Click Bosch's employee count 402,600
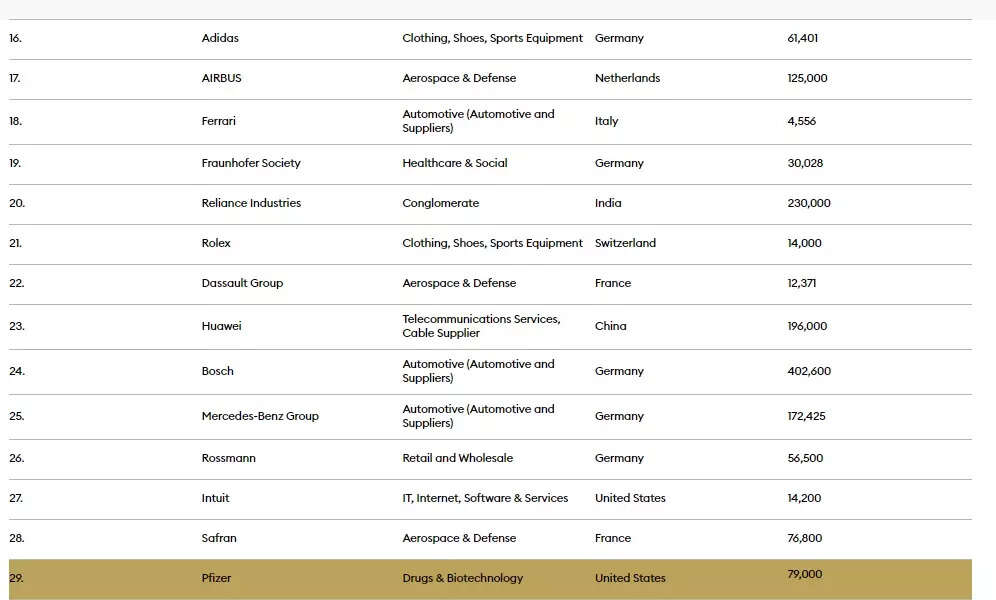The width and height of the screenshot is (996, 600). pyautogui.click(x=809, y=371)
